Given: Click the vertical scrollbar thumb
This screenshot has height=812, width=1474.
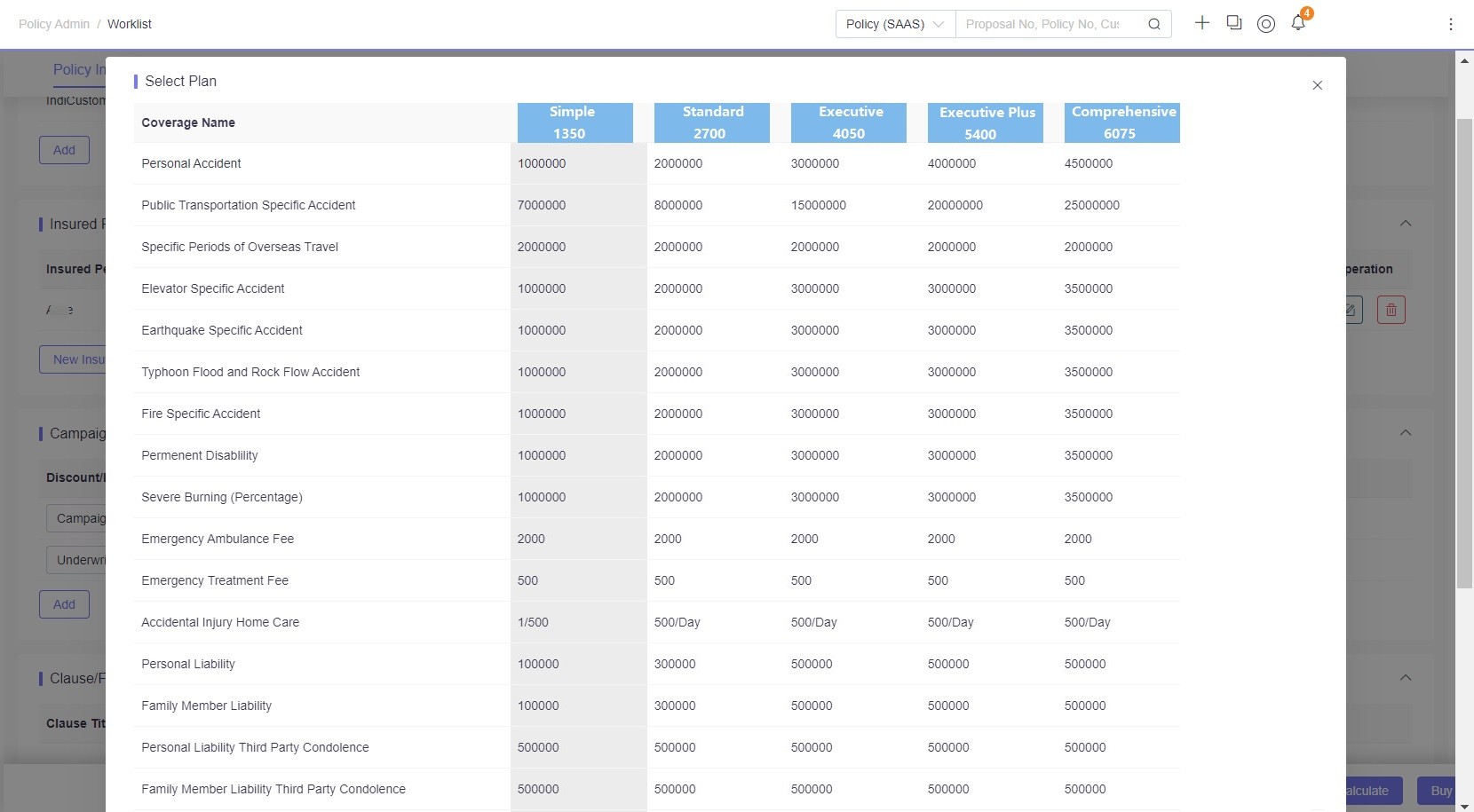Looking at the screenshot, I should pos(1464,352).
